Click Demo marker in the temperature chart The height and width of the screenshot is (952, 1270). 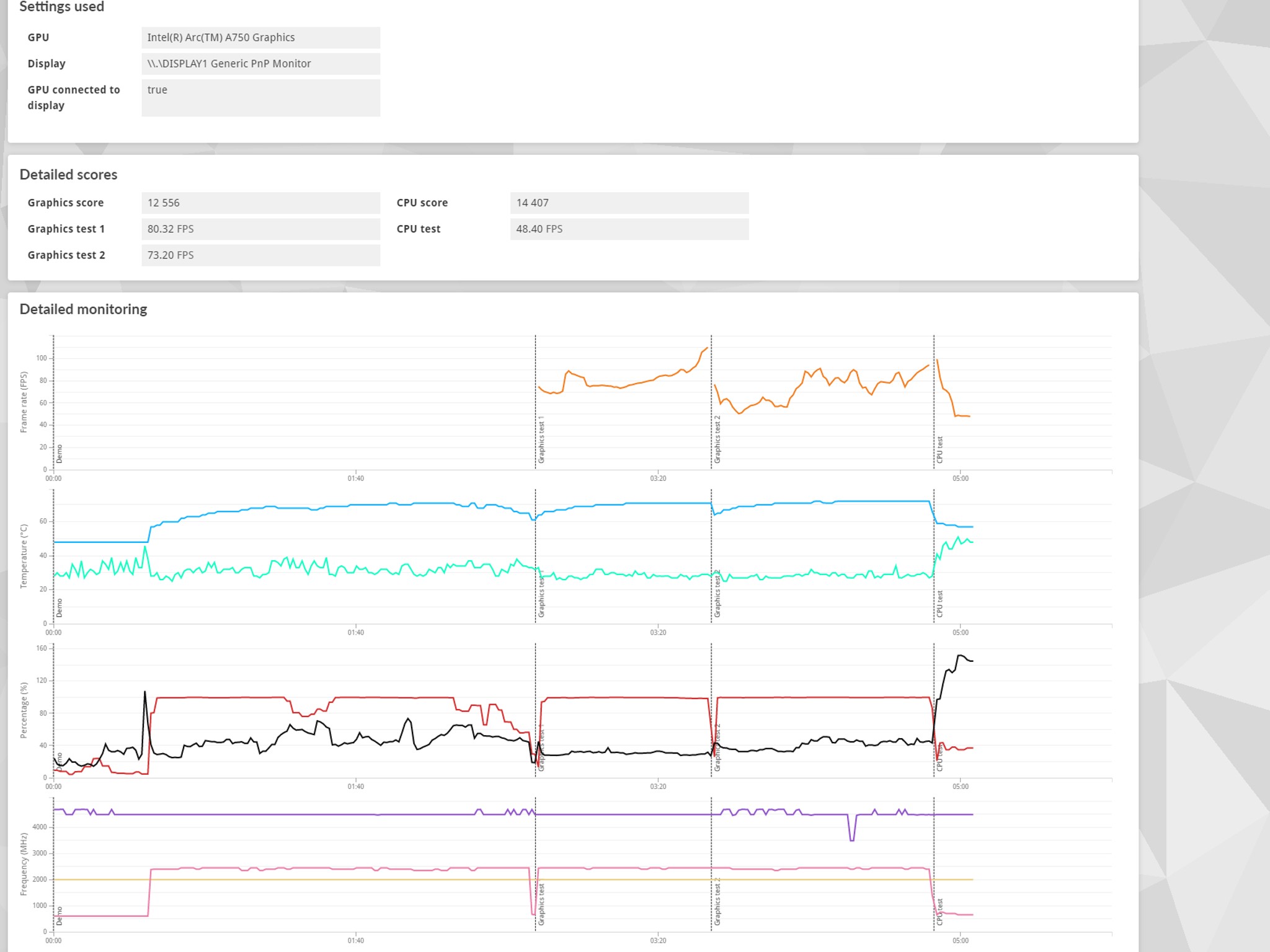tap(60, 607)
